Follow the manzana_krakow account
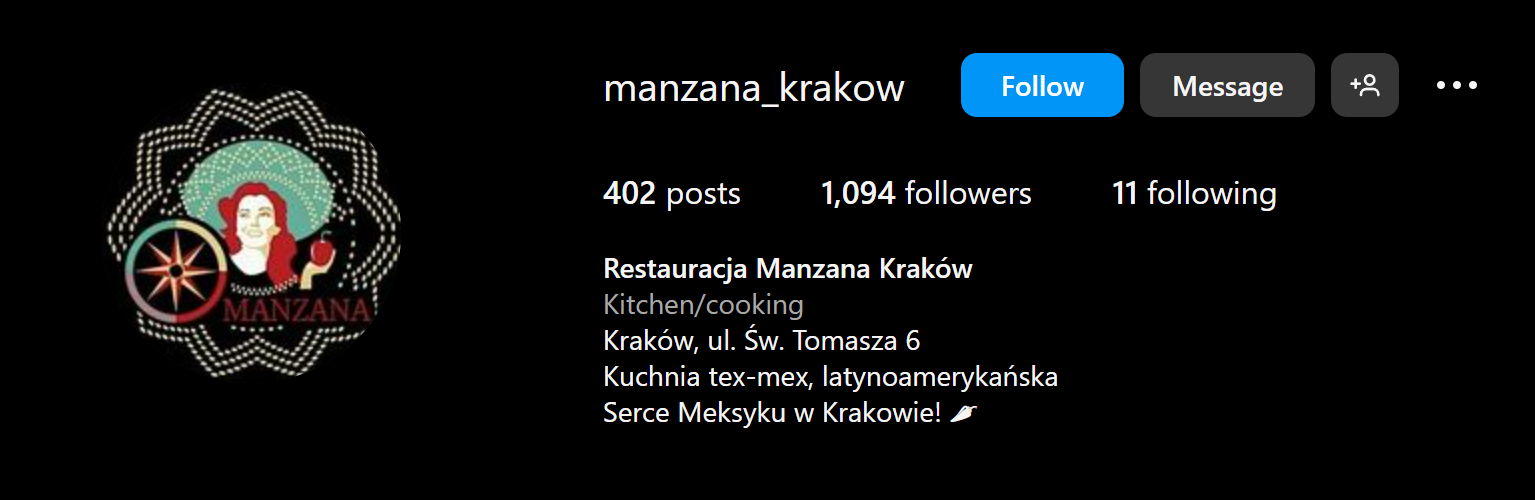Viewport: 1535px width, 500px height. 1042,85
